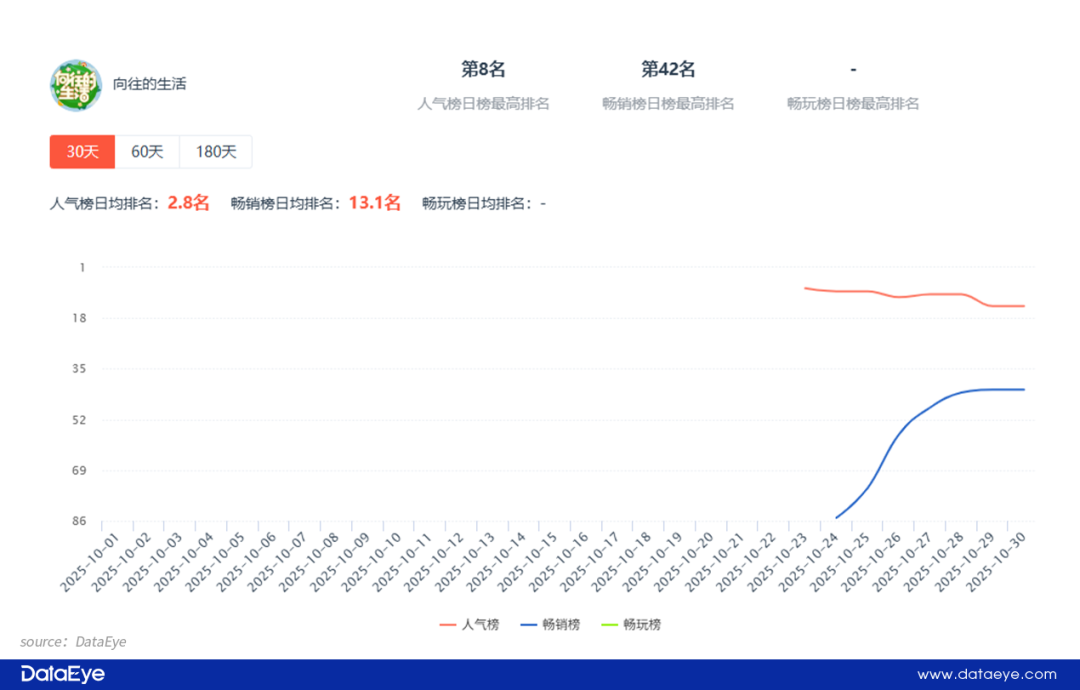Click the 2.8名 popularity average value

pyautogui.click(x=188, y=203)
